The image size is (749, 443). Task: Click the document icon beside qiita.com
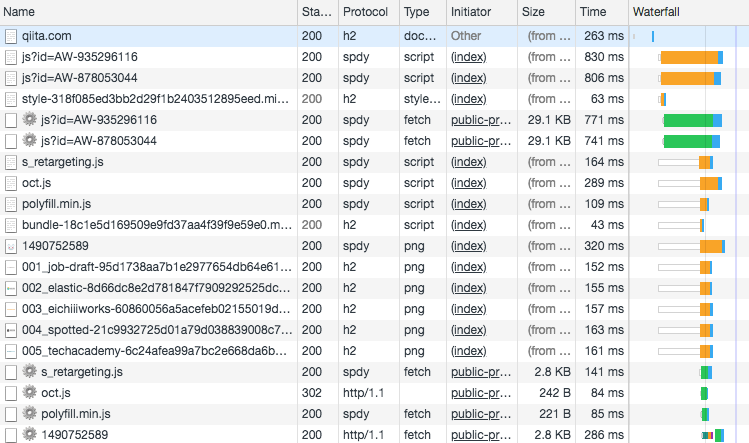coord(11,36)
